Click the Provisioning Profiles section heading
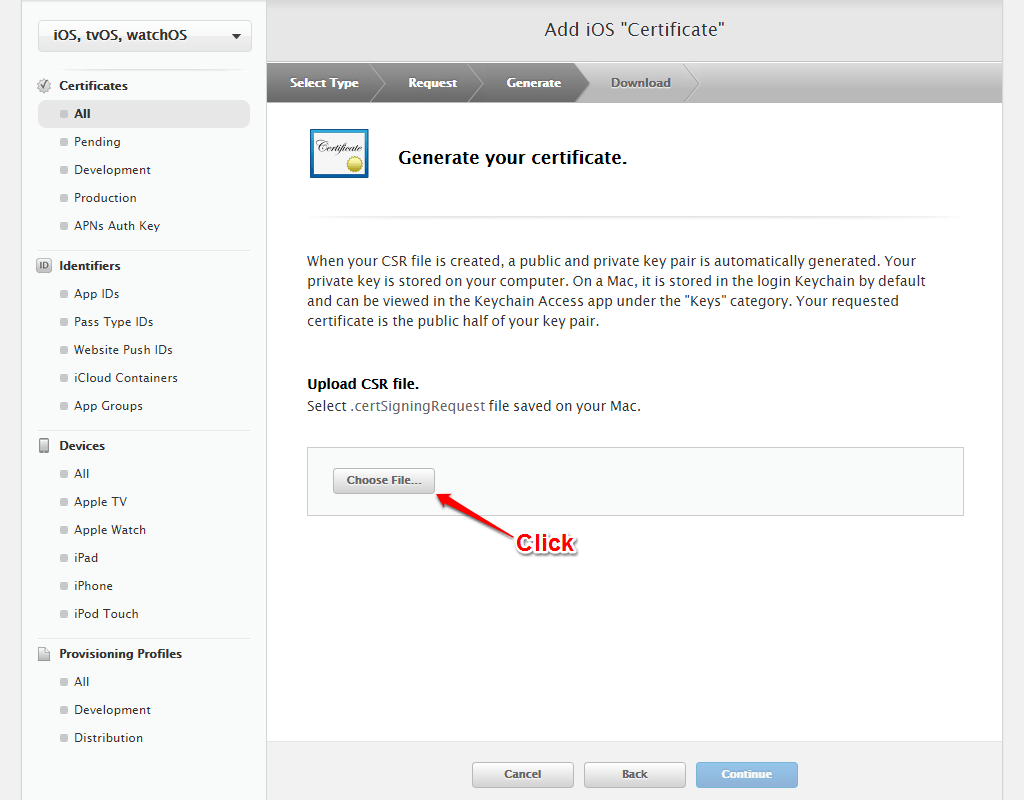The image size is (1024, 800). pos(121,654)
